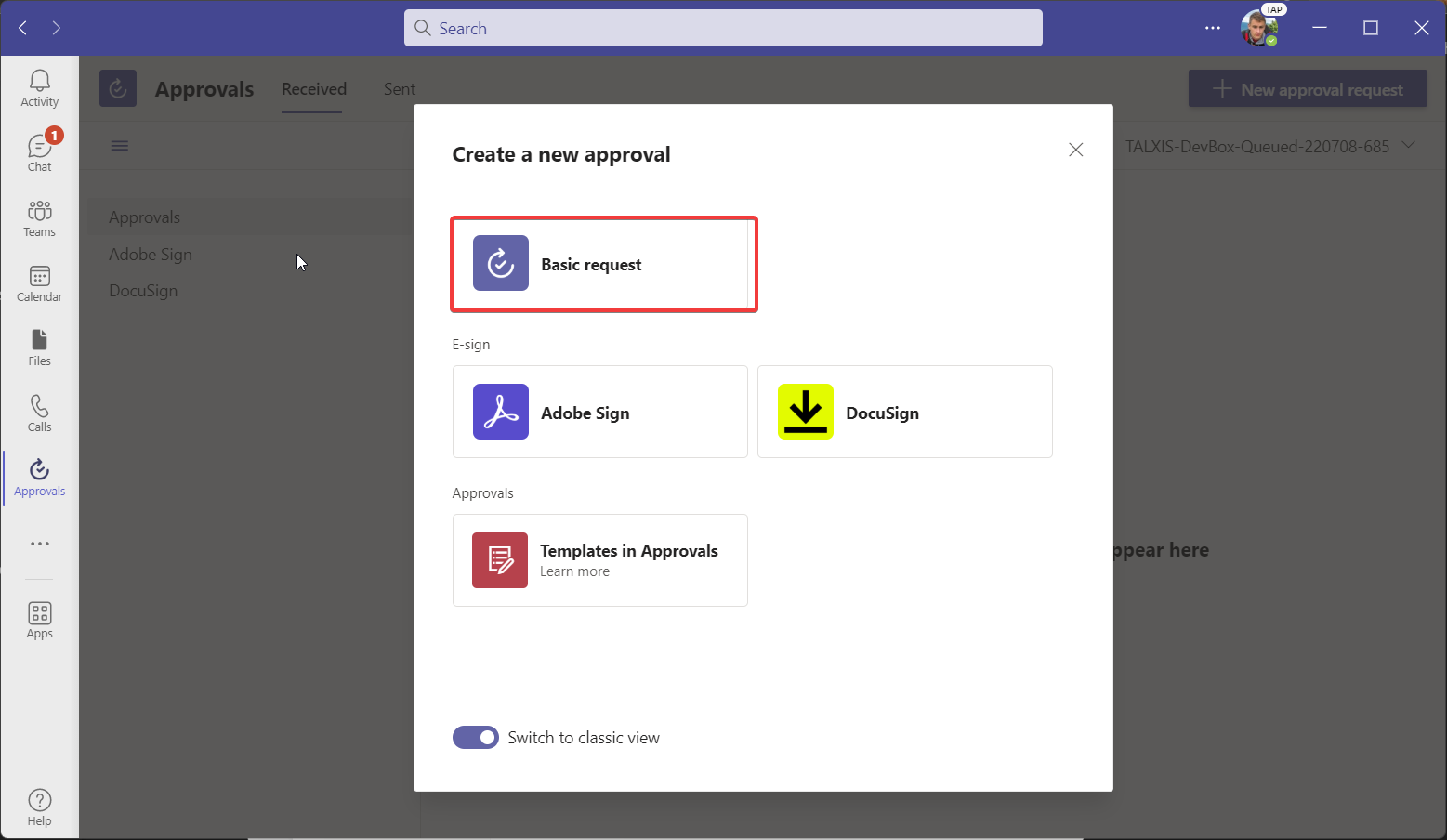Open the Calendar app

(x=39, y=283)
